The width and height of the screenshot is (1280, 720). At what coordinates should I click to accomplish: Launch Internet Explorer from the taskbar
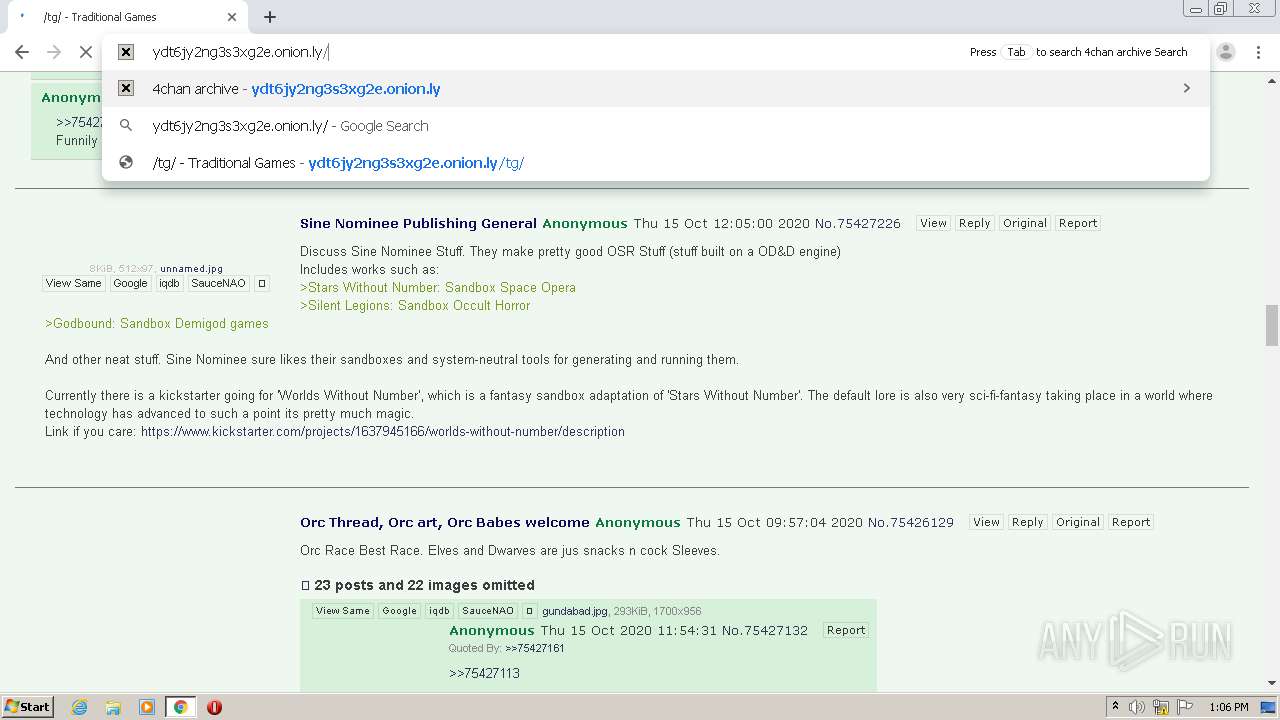click(80, 707)
